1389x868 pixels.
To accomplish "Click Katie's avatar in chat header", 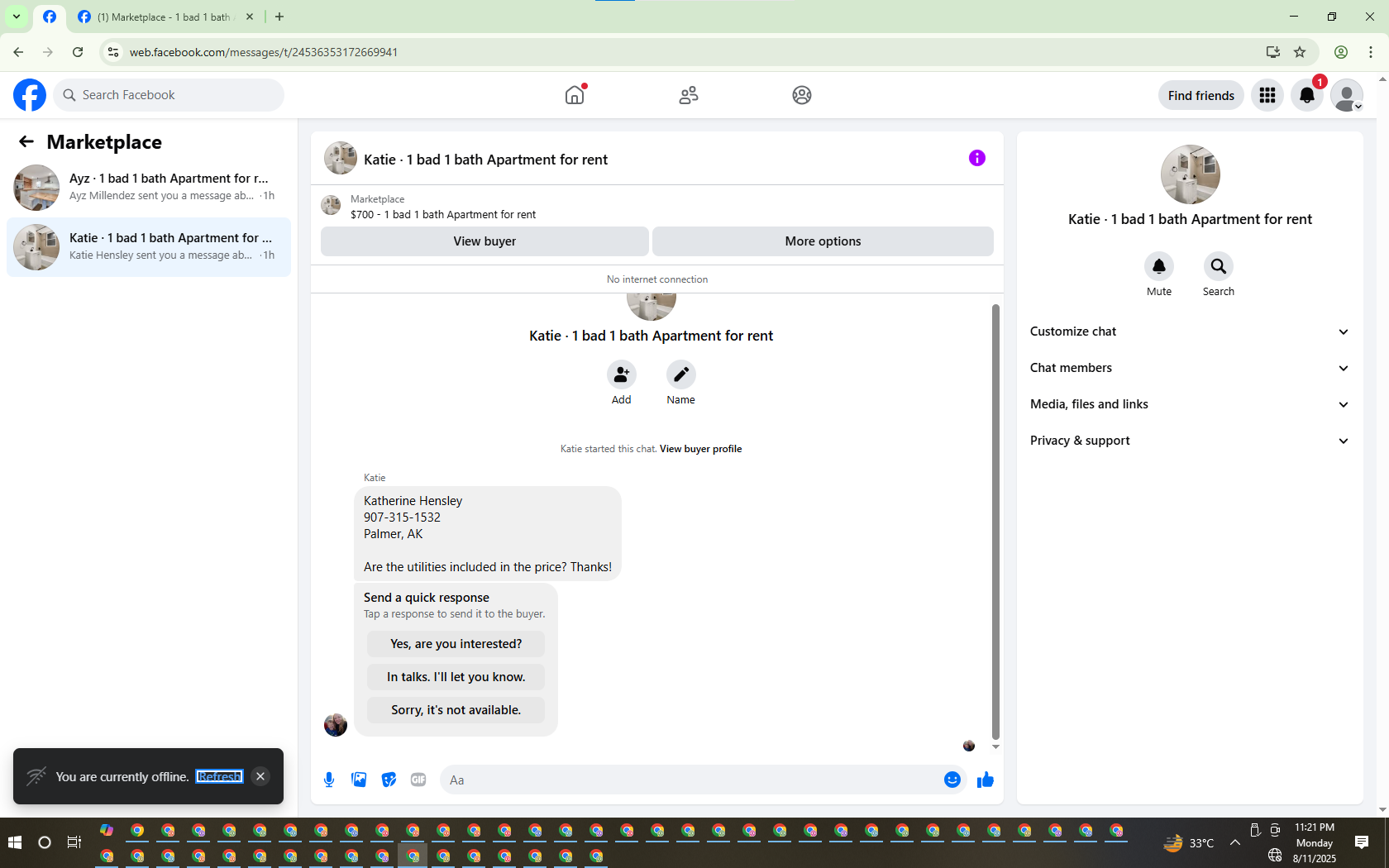I will (341, 158).
